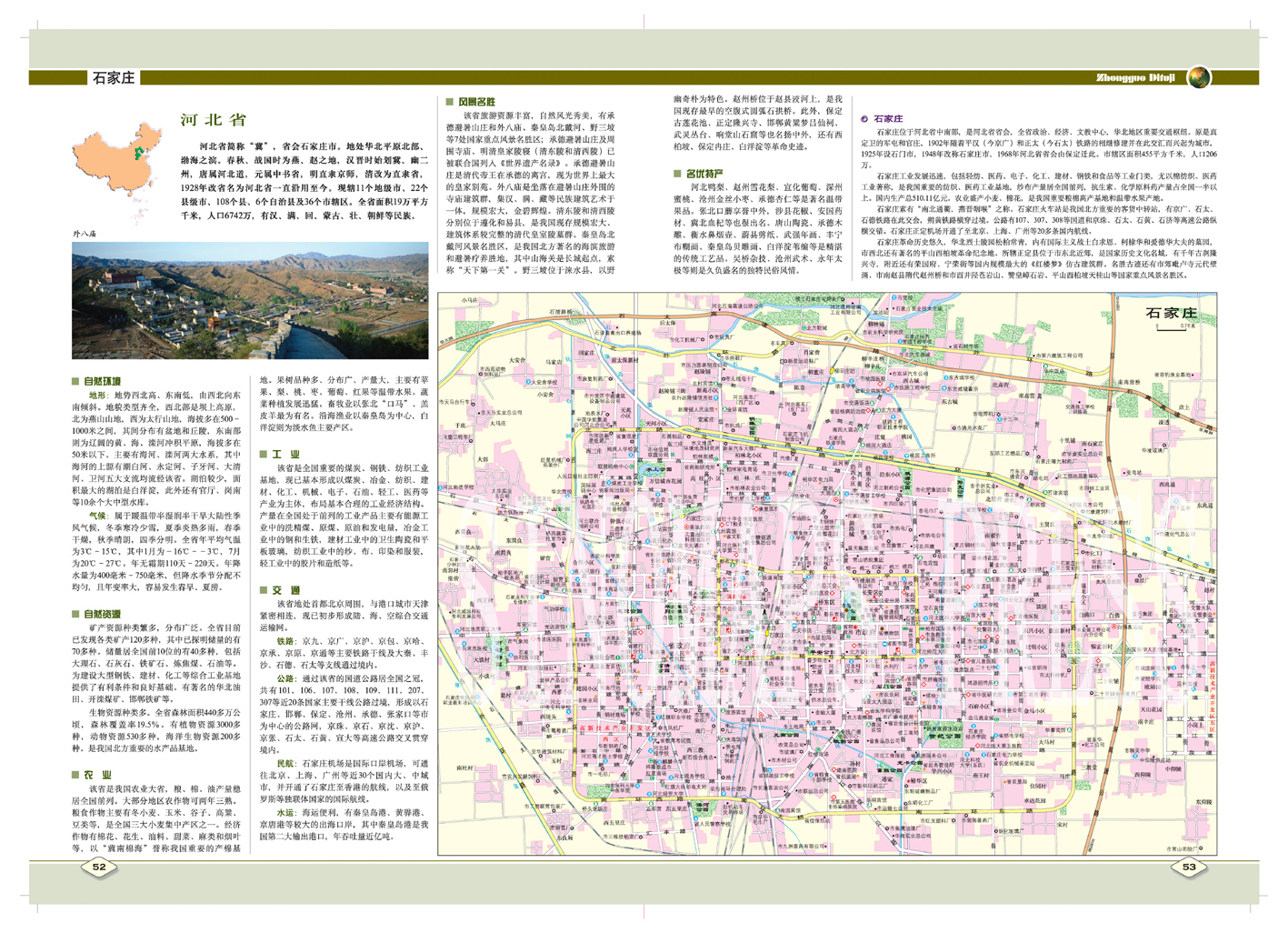Click the green square bullet before 工业

[264, 454]
